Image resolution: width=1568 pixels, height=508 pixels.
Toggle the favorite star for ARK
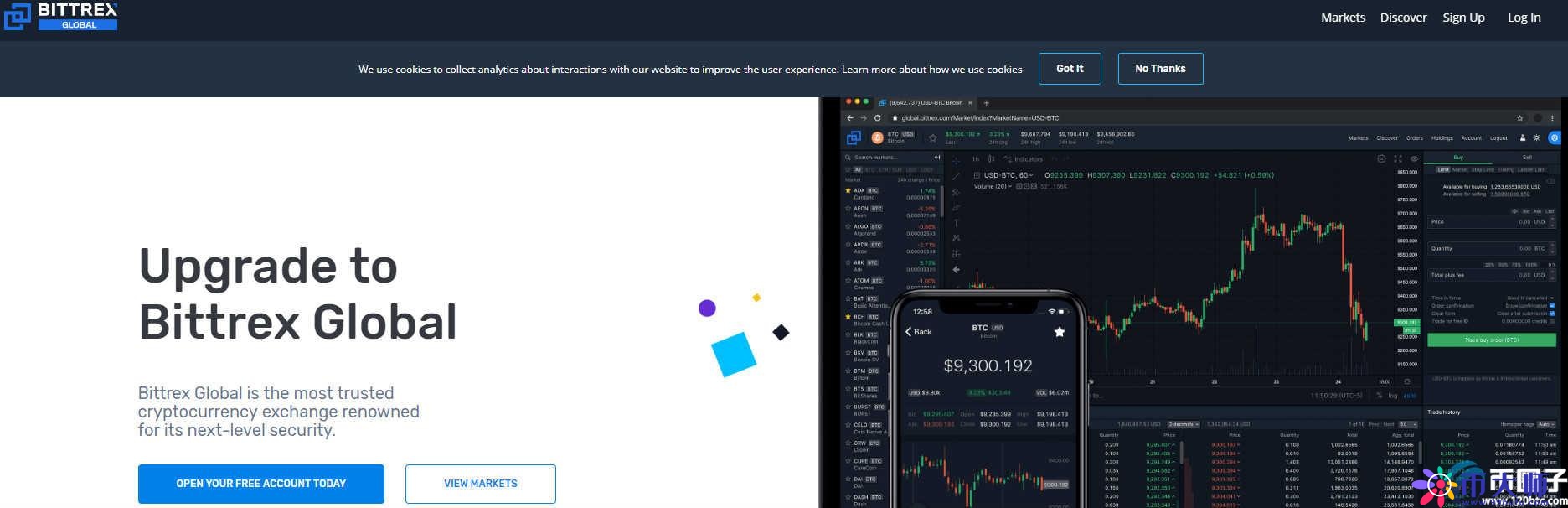tap(848, 263)
